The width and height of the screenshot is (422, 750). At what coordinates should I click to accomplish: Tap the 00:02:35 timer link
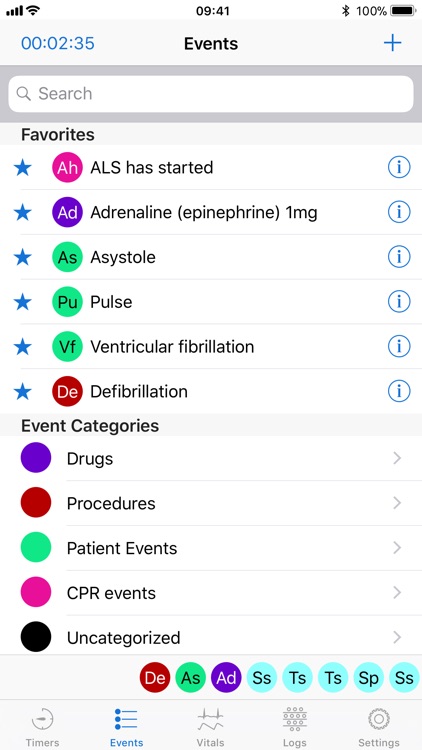[58, 43]
